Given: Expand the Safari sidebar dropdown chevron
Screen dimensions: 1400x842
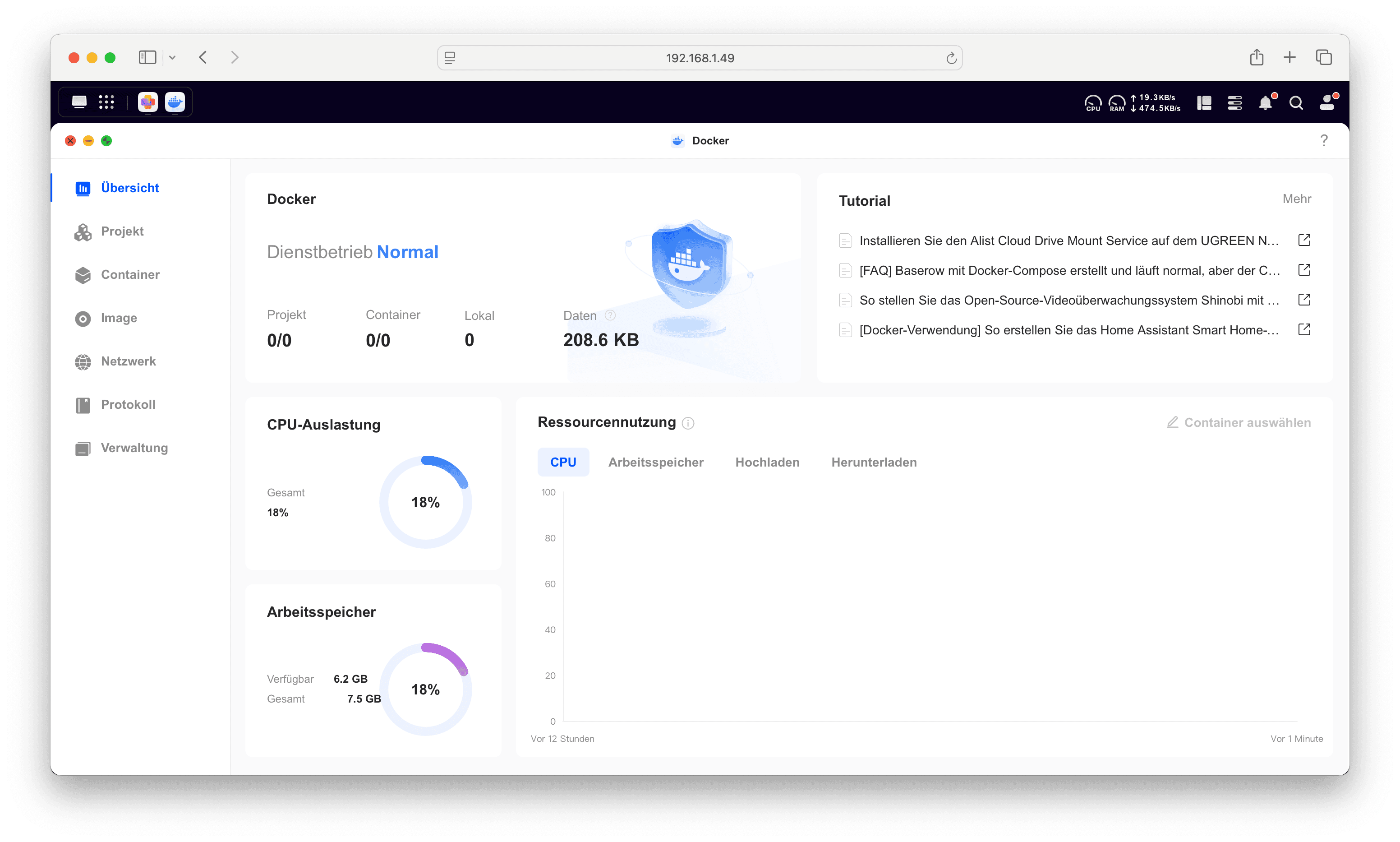Looking at the screenshot, I should (172, 58).
